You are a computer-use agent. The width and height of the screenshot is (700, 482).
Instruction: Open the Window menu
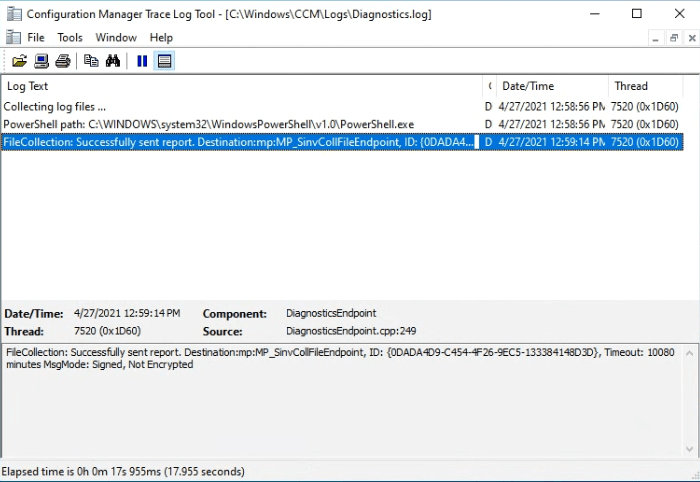[116, 38]
